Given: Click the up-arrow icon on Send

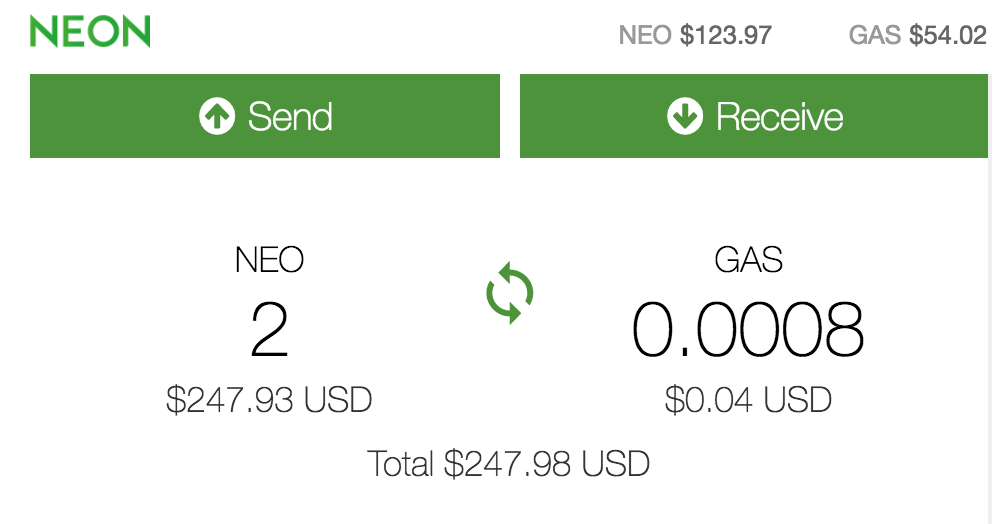Looking at the screenshot, I should 217,117.
